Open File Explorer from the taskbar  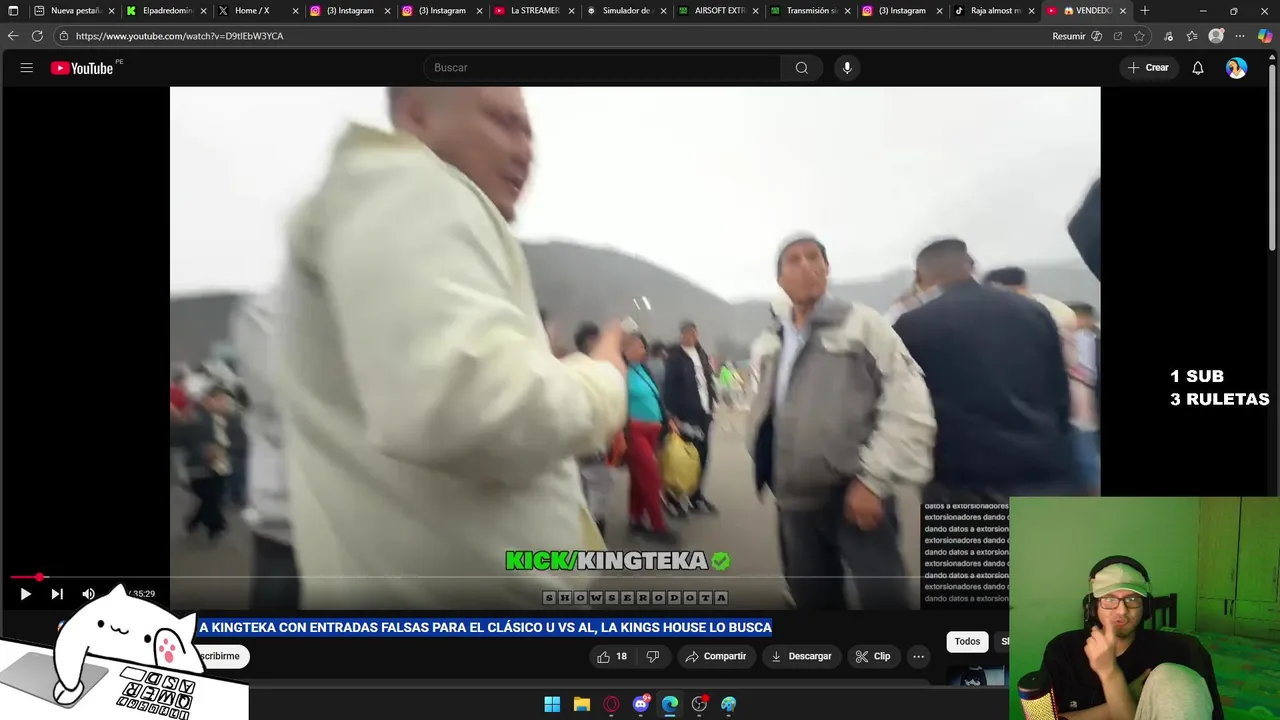[x=581, y=704]
